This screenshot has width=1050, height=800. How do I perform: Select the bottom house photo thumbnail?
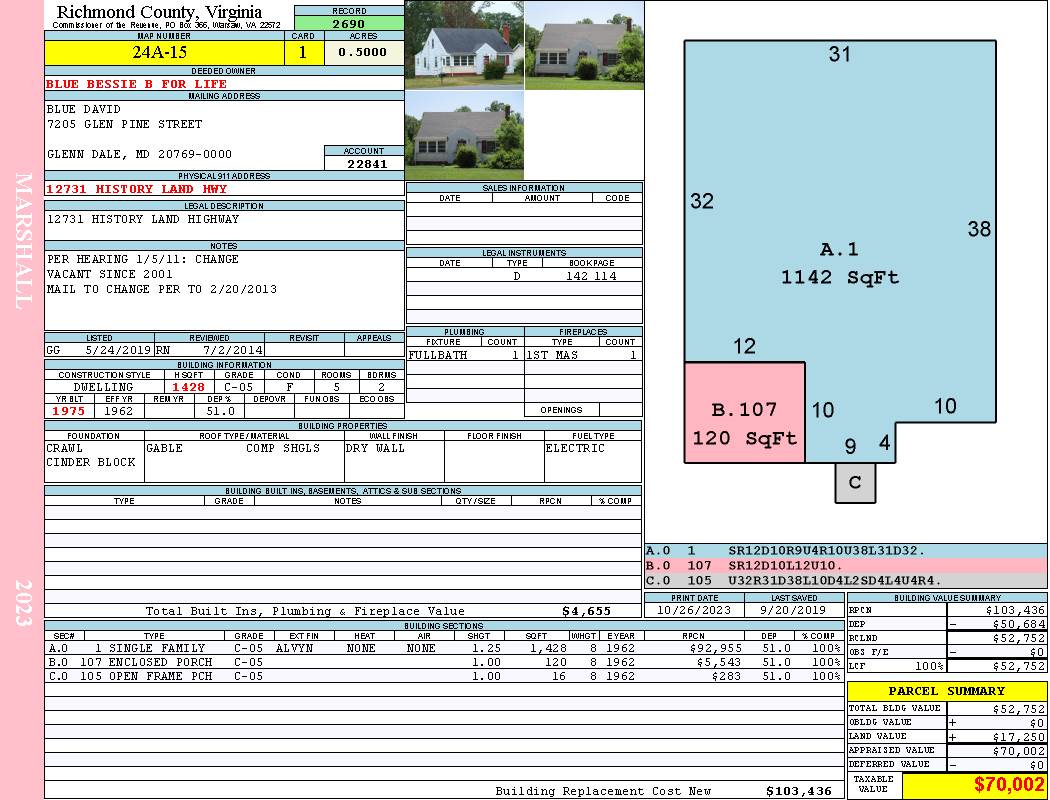[464, 135]
